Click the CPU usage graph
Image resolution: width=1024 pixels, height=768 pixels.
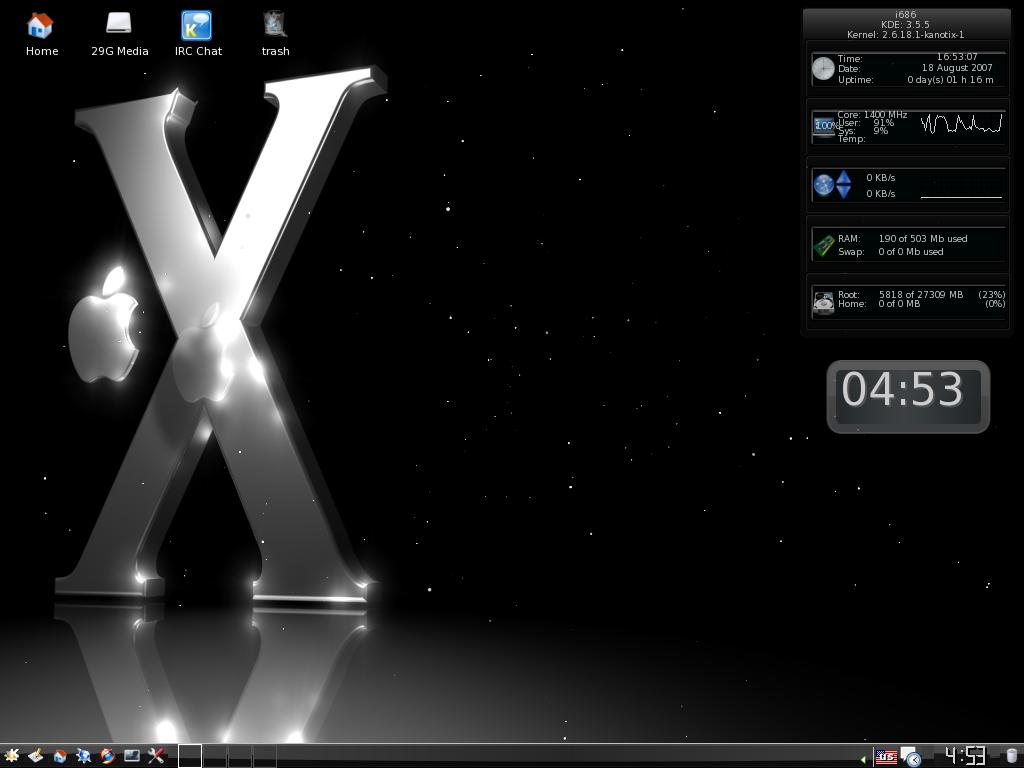coord(961,123)
